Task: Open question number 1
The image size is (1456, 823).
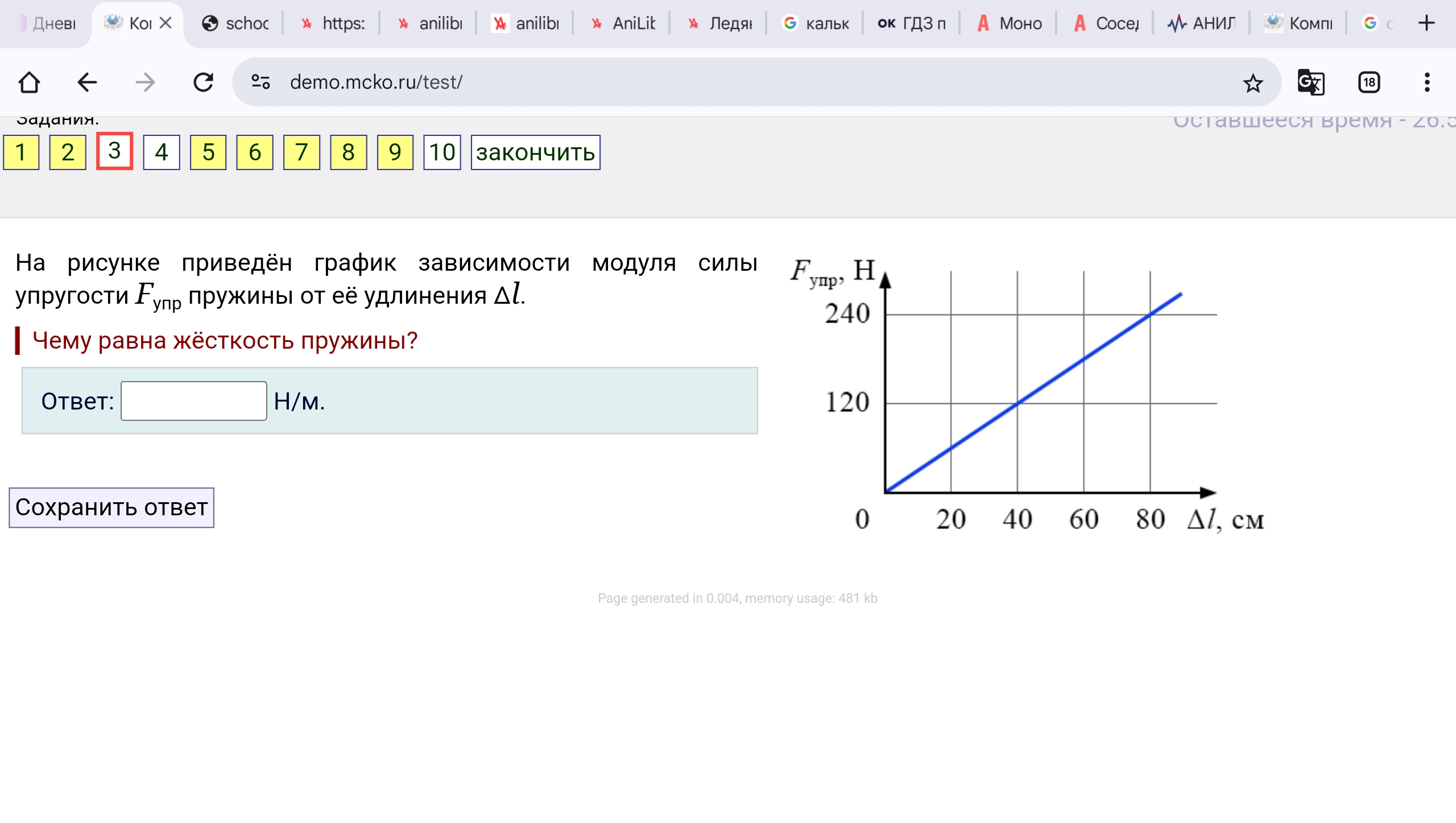Action: coord(21,152)
